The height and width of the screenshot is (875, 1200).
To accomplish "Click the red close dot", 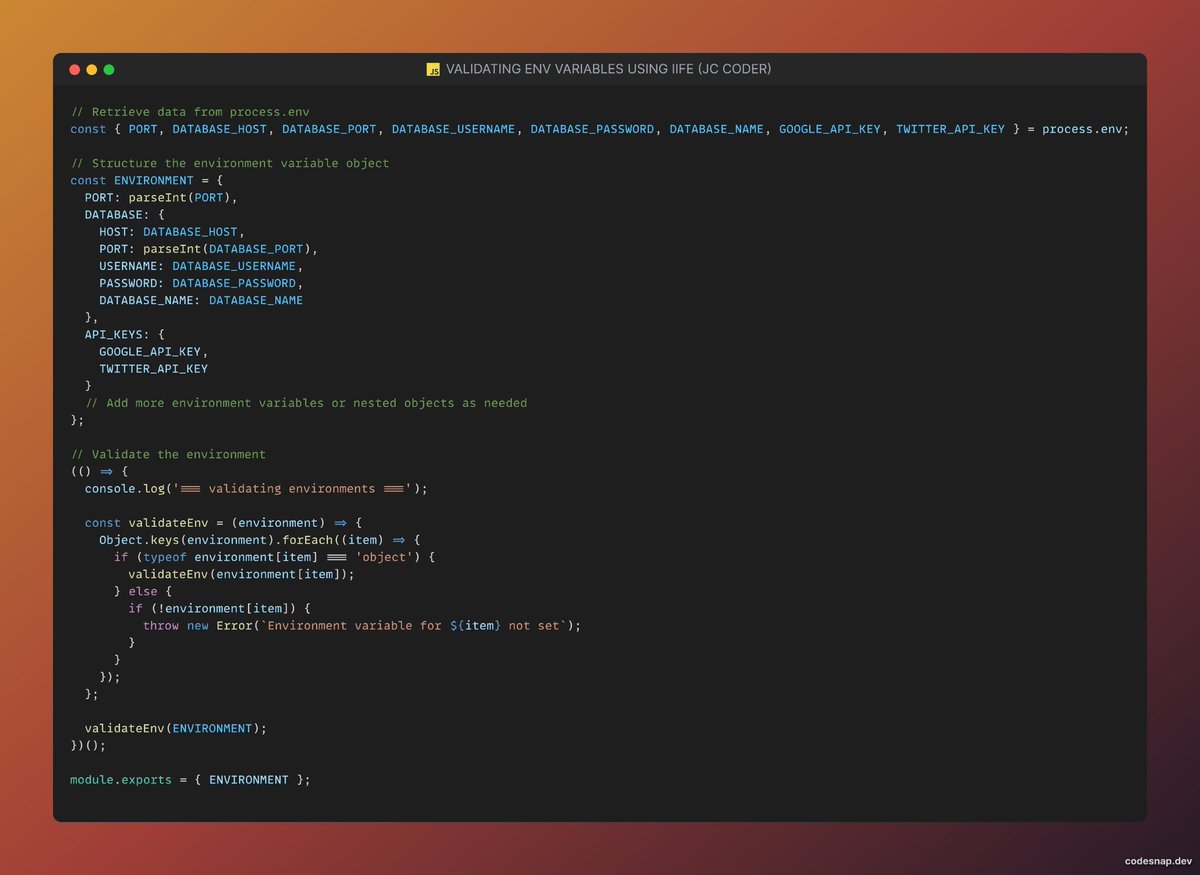I will pos(75,70).
